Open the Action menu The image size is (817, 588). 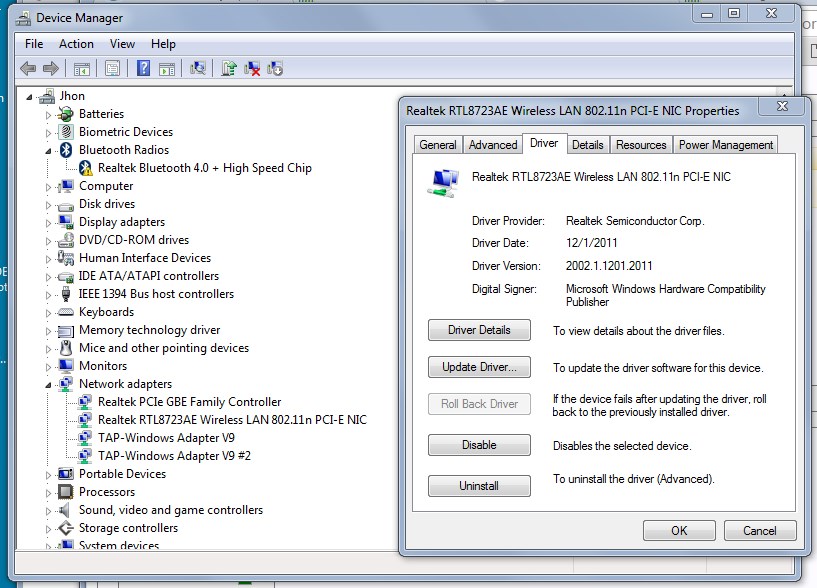(76, 44)
